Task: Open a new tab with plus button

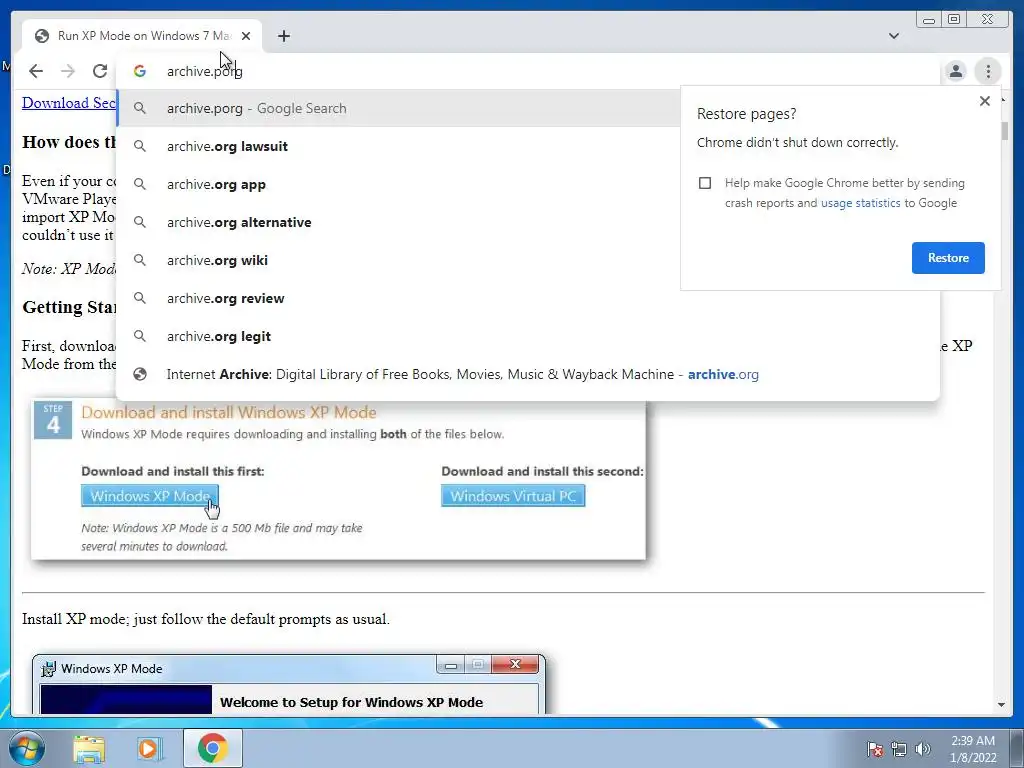Action: pyautogui.click(x=283, y=36)
